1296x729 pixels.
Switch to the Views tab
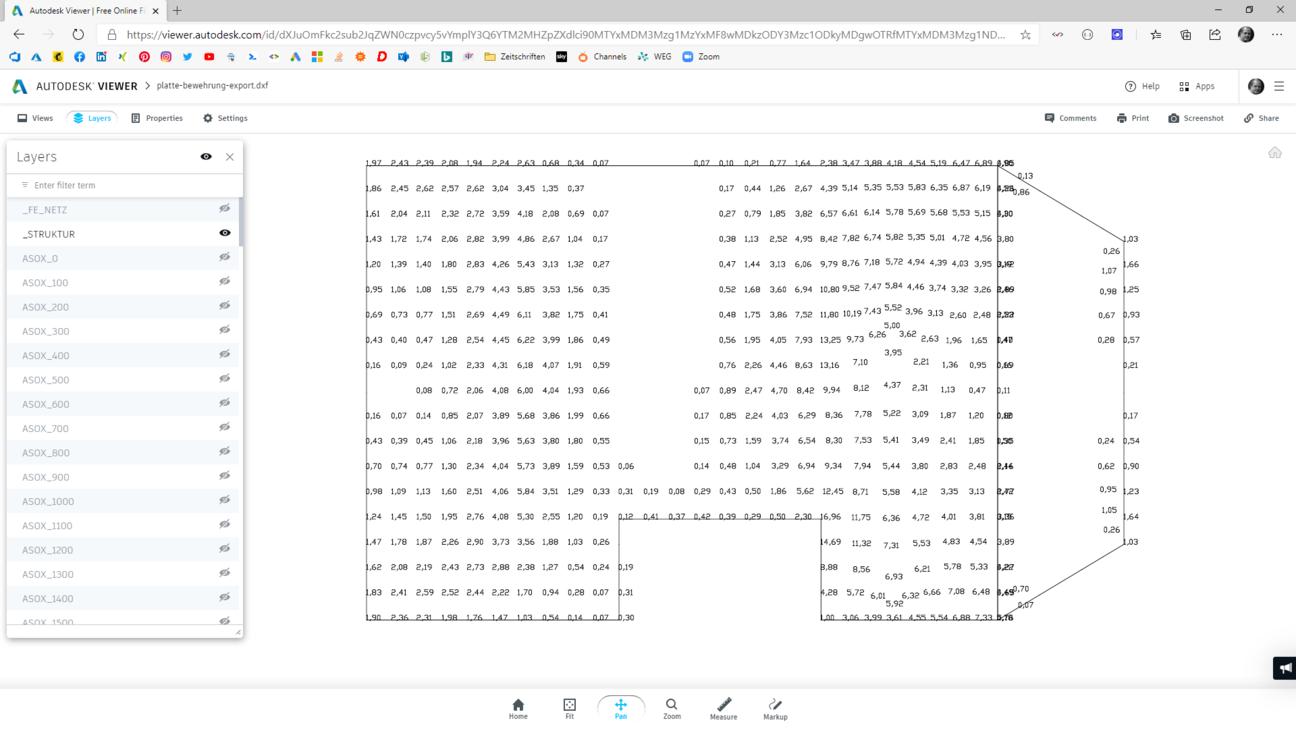(x=35, y=118)
